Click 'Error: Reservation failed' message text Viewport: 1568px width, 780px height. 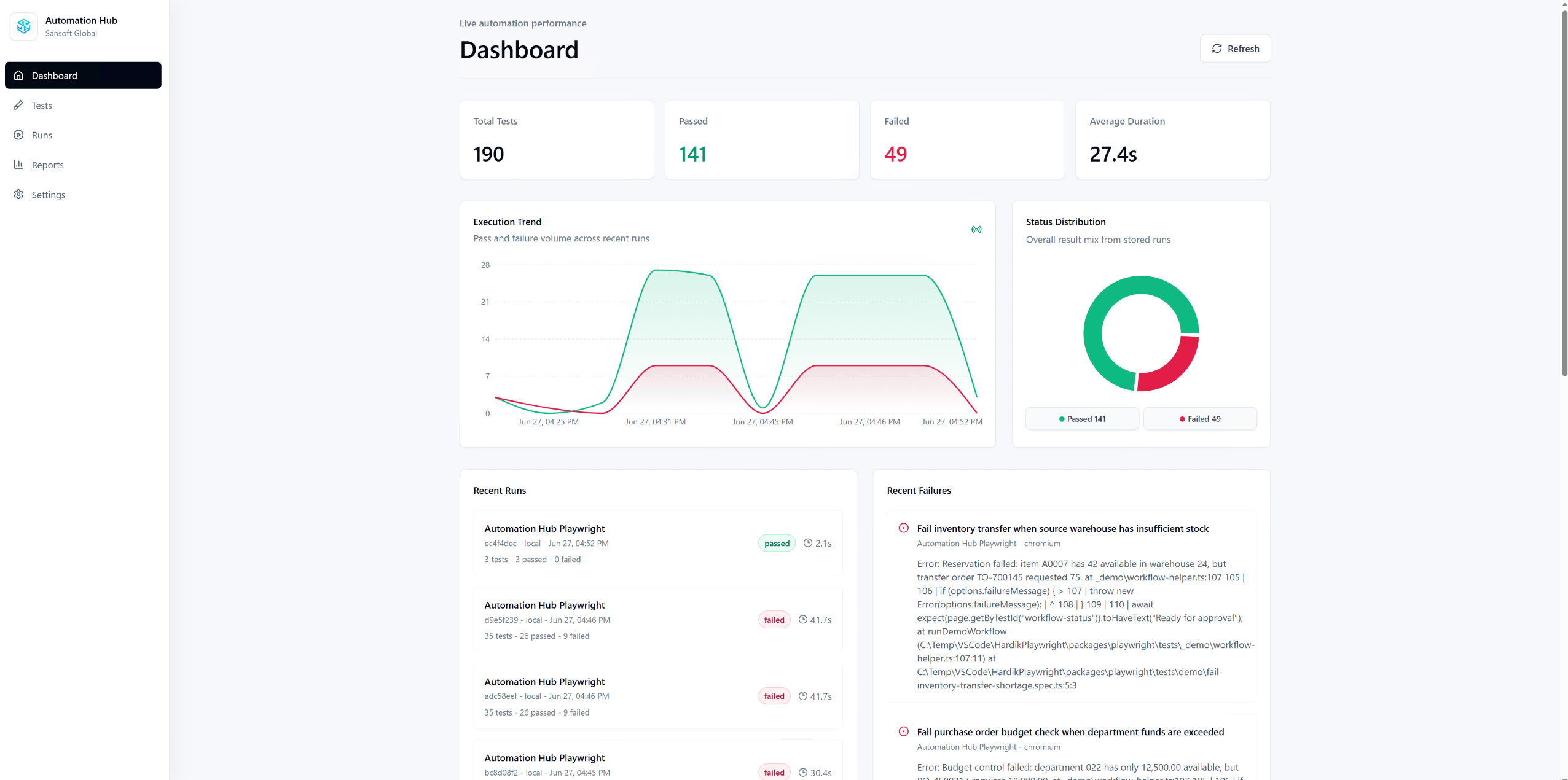click(1086, 624)
